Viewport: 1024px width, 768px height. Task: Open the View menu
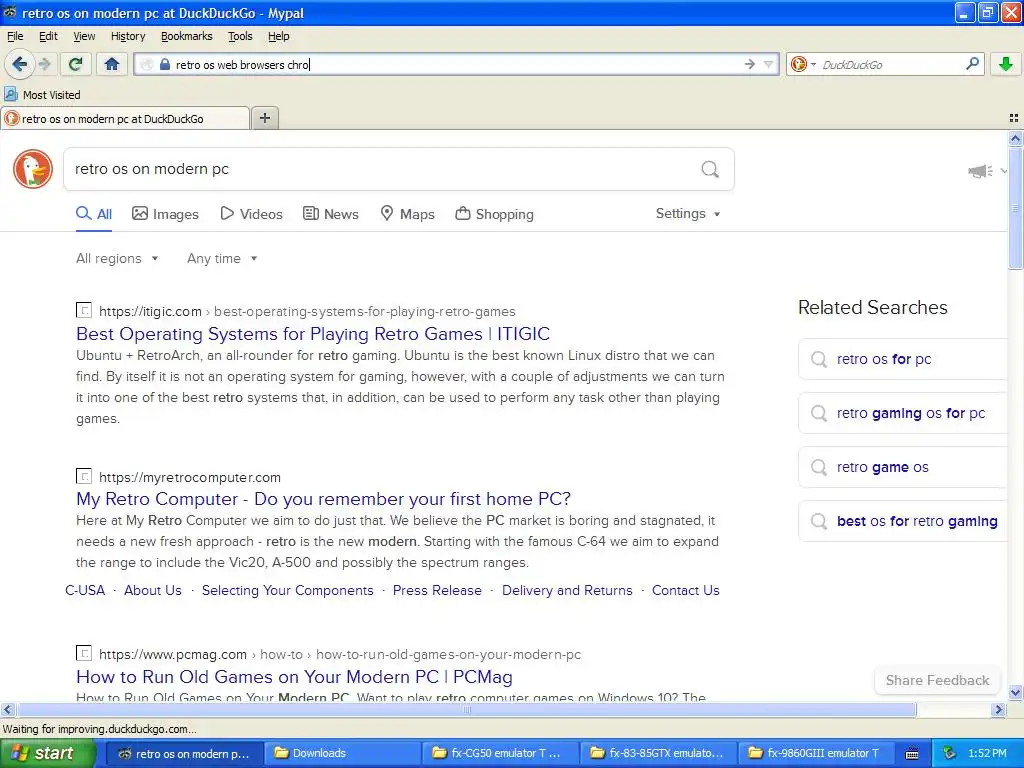click(84, 37)
